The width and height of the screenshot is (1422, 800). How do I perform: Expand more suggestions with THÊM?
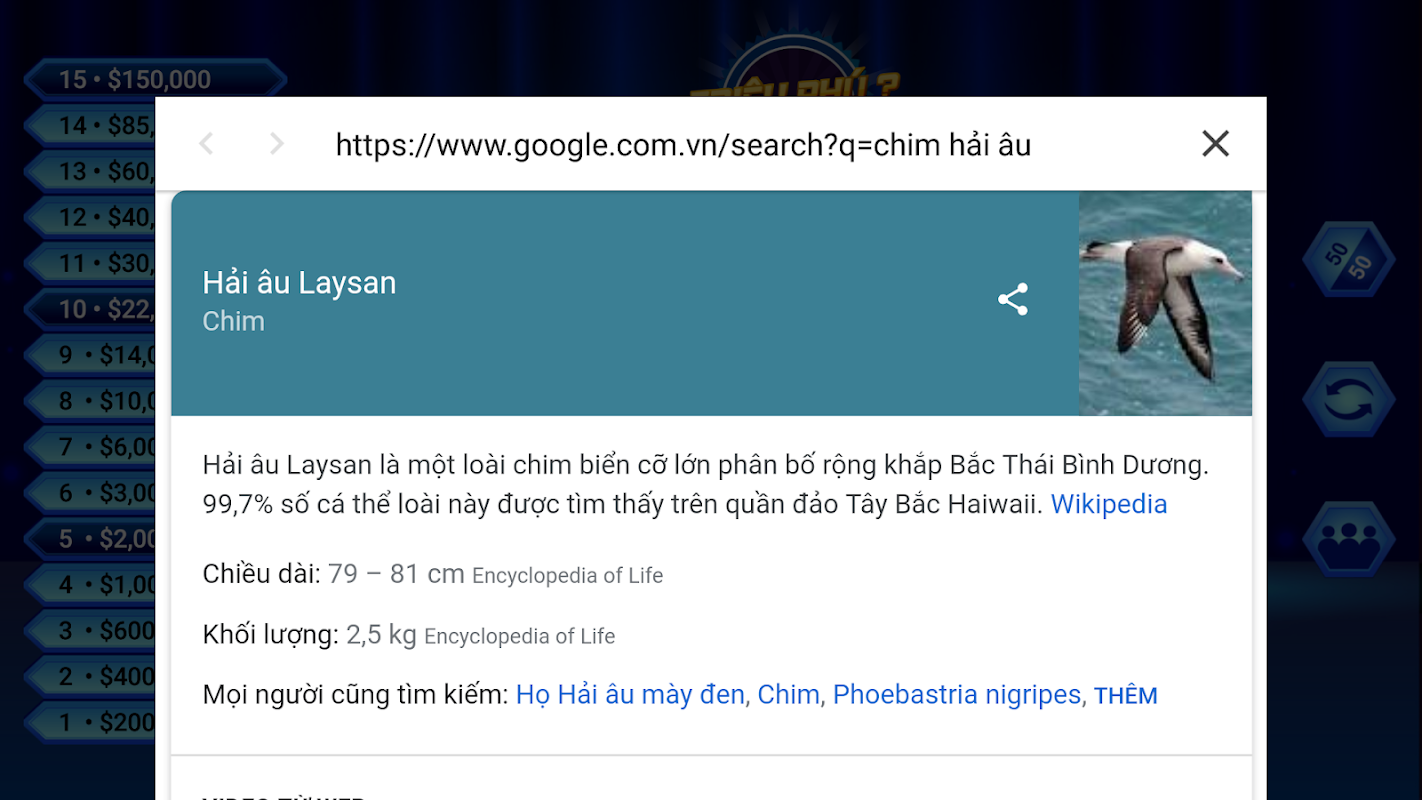coord(1126,696)
